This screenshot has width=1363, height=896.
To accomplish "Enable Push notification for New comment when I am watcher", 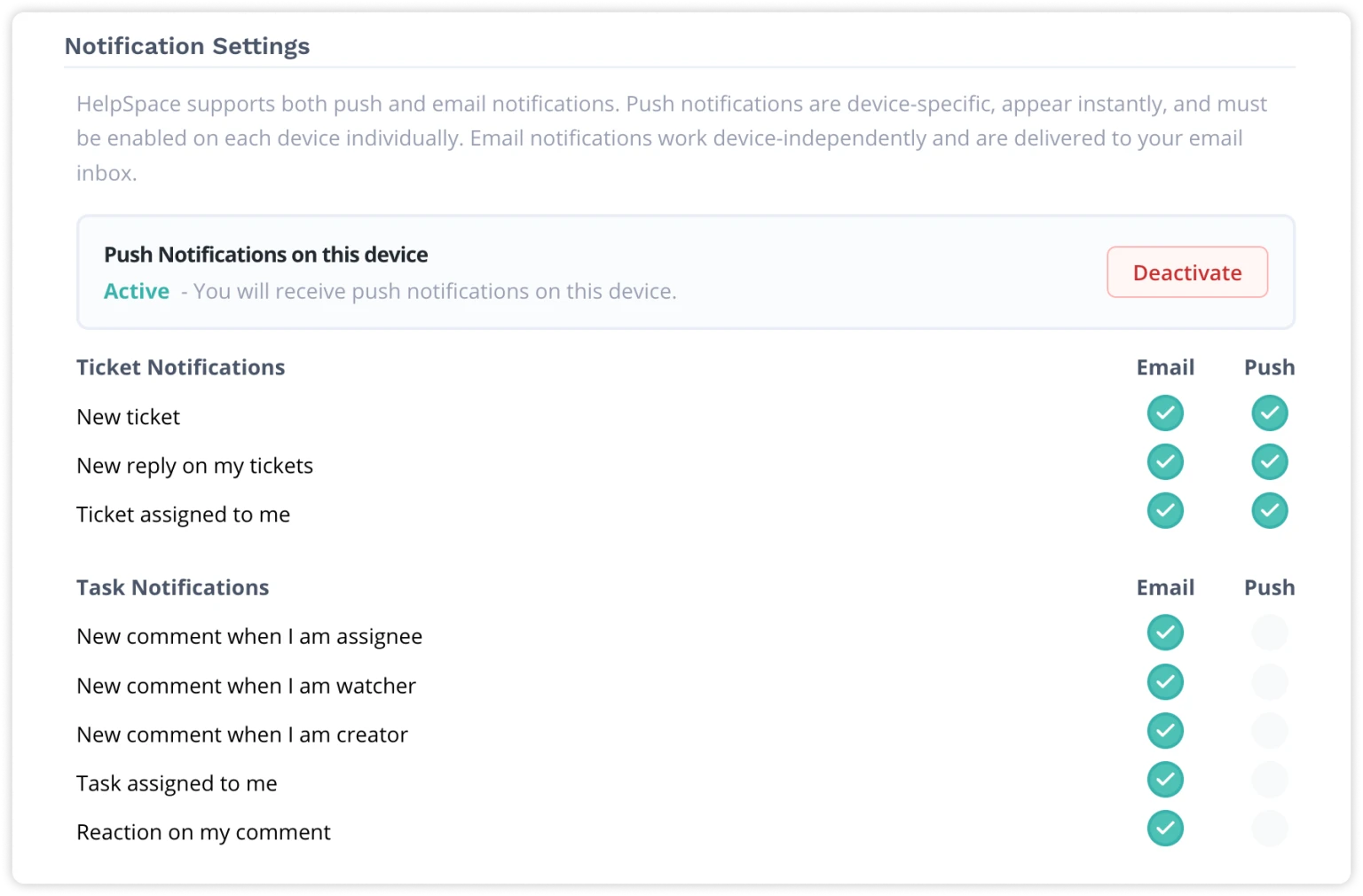I will click(1269, 681).
